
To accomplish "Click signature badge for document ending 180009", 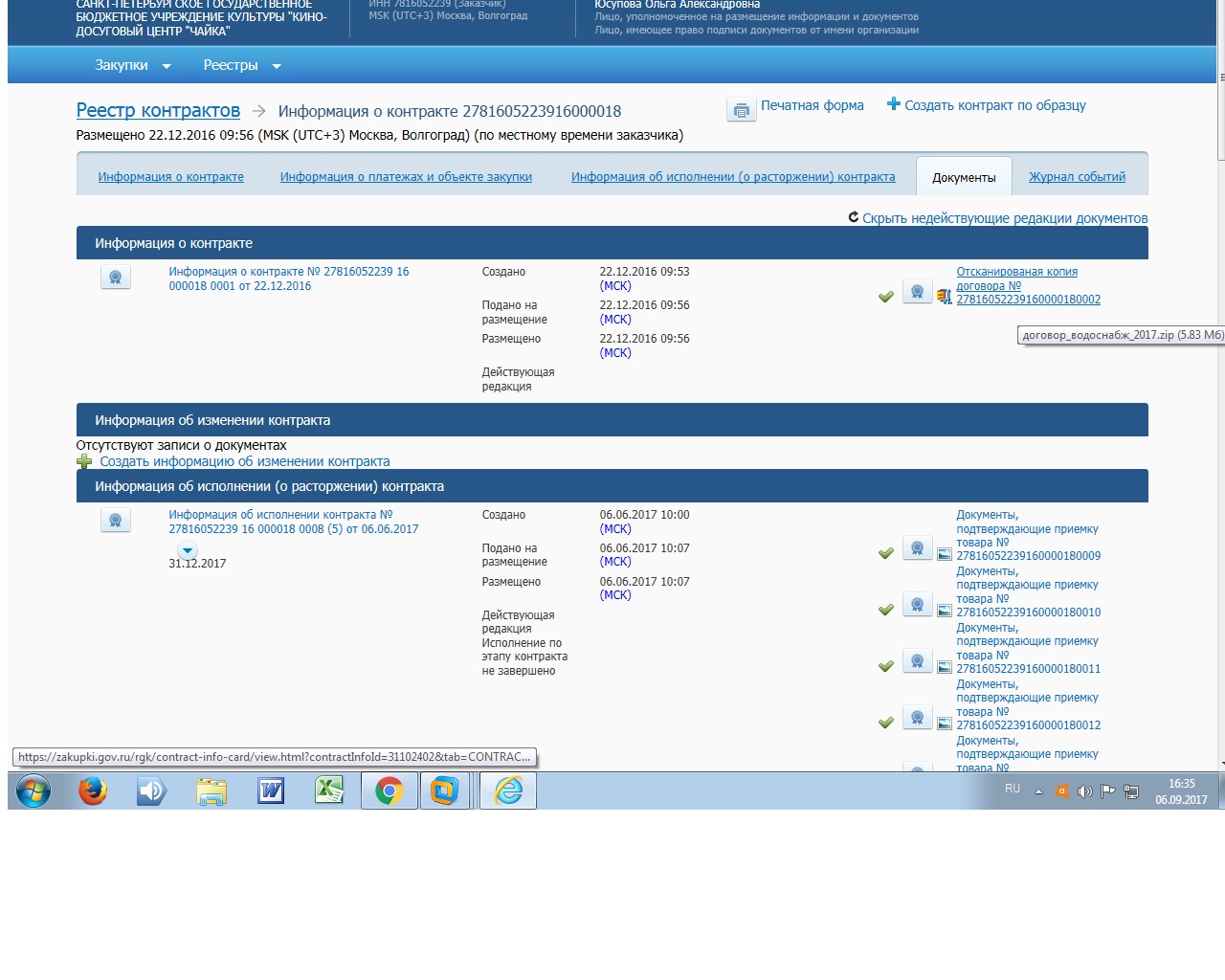I will tap(917, 547).
